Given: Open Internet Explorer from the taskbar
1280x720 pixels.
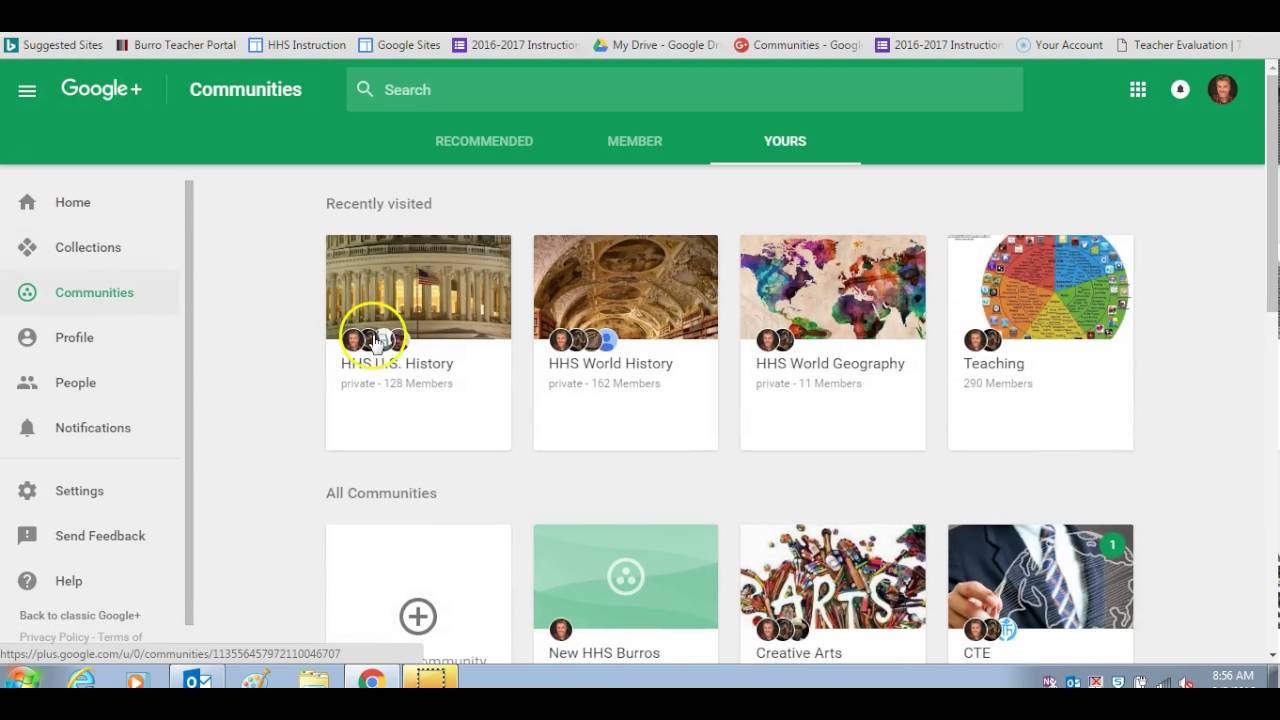Looking at the screenshot, I should tap(80, 681).
